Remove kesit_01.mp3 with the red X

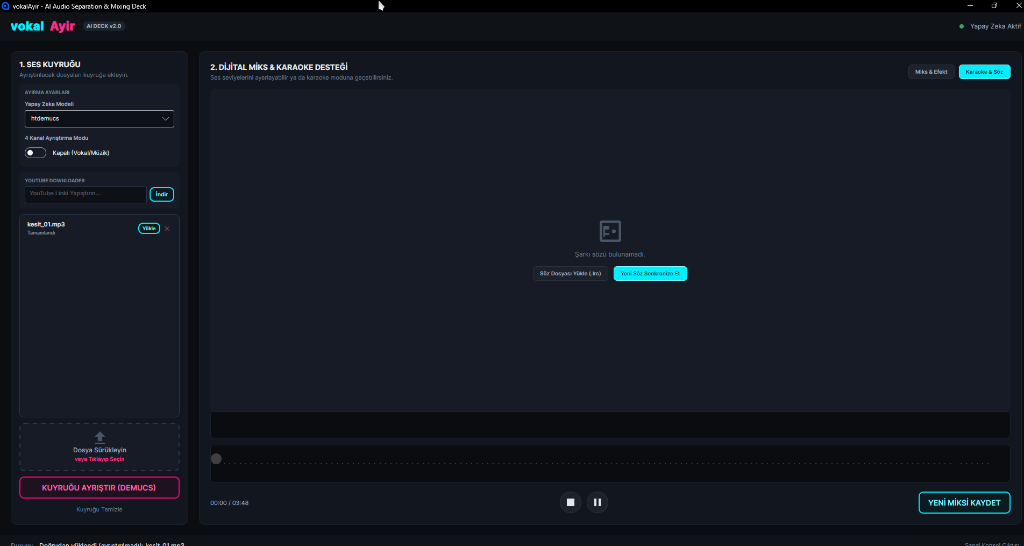click(x=167, y=229)
